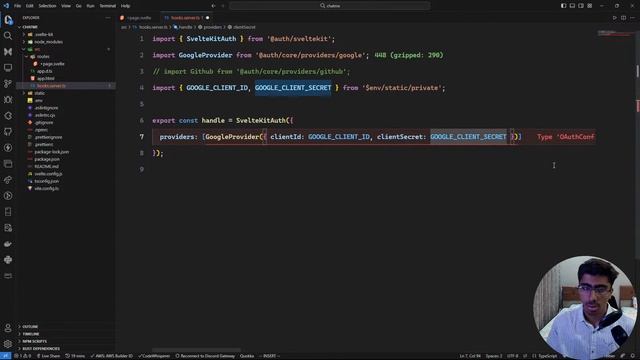
Task: Open the .env file in the tree
Action: pyautogui.click(x=39, y=100)
